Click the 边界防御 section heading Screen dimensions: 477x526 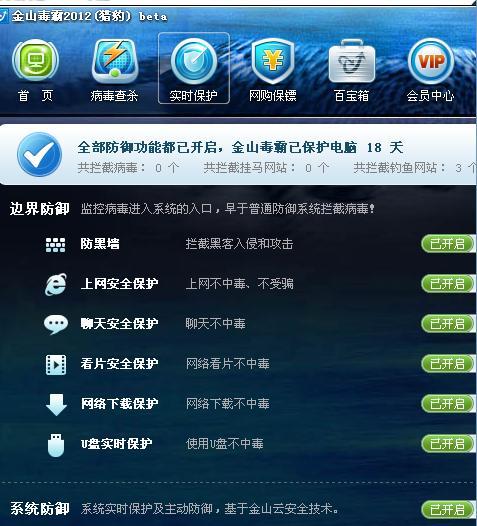coord(40,209)
